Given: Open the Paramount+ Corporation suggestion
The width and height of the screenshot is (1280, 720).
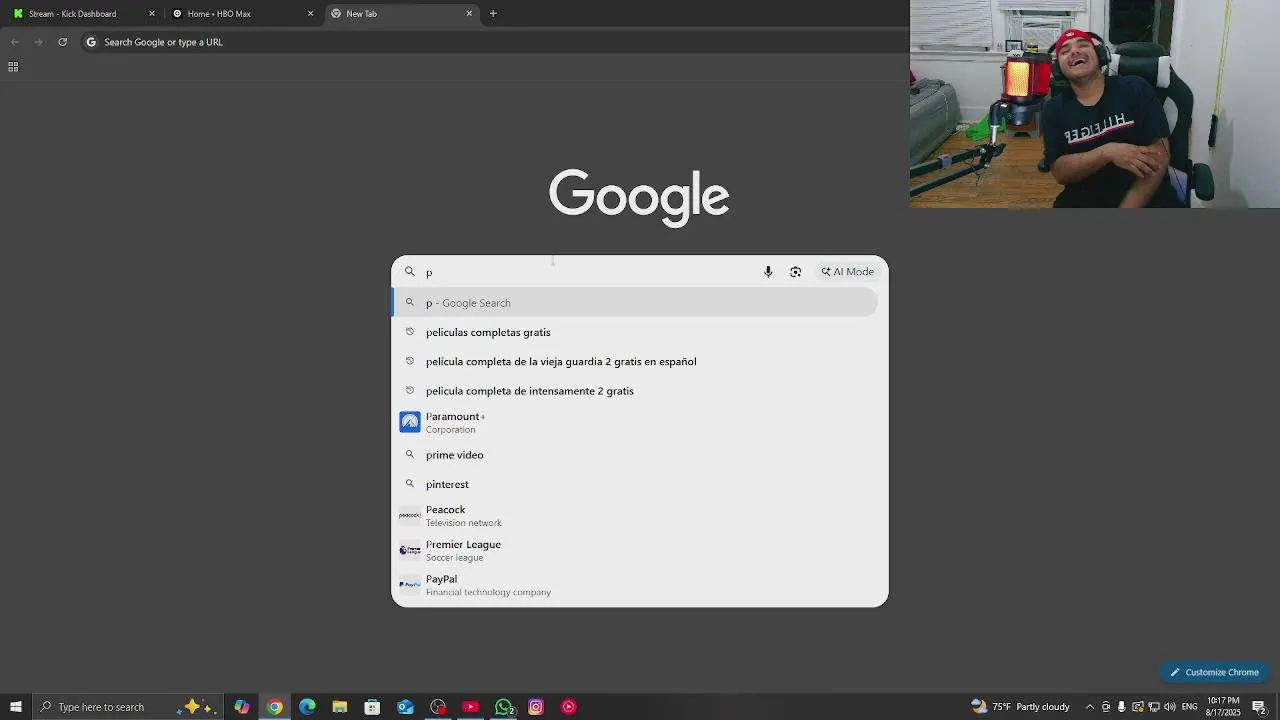Looking at the screenshot, I should tap(634, 422).
